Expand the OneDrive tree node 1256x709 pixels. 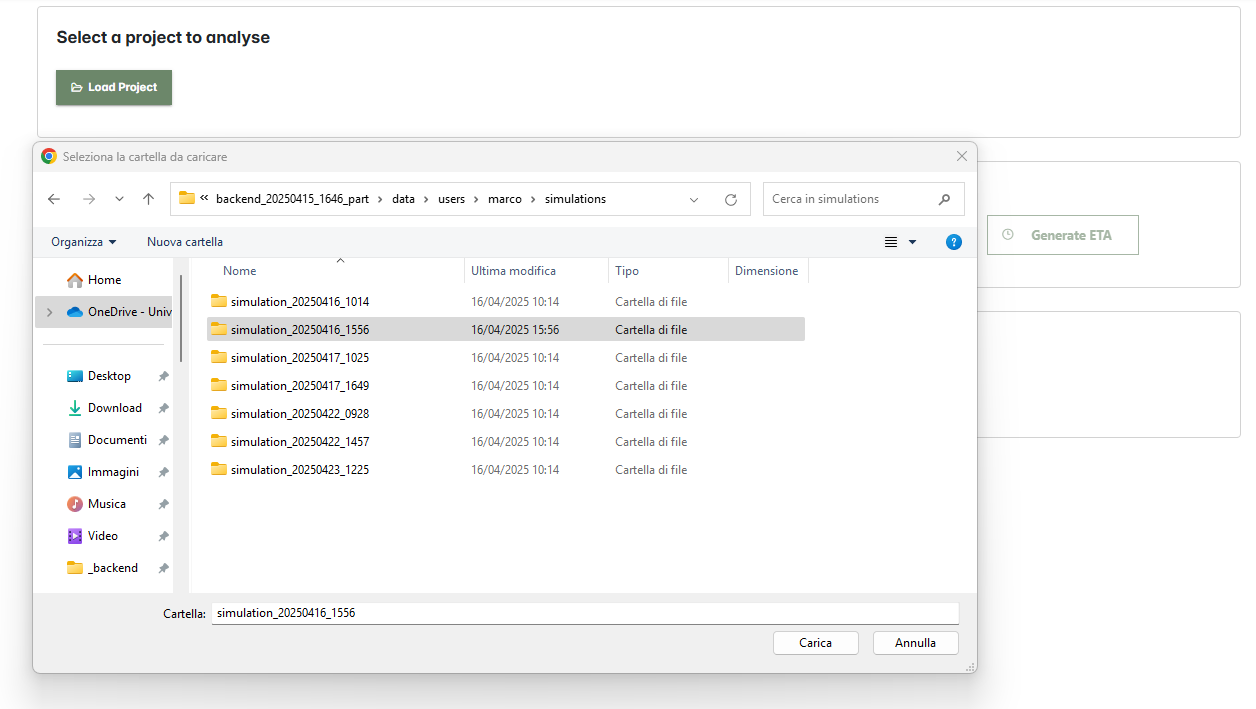49,312
